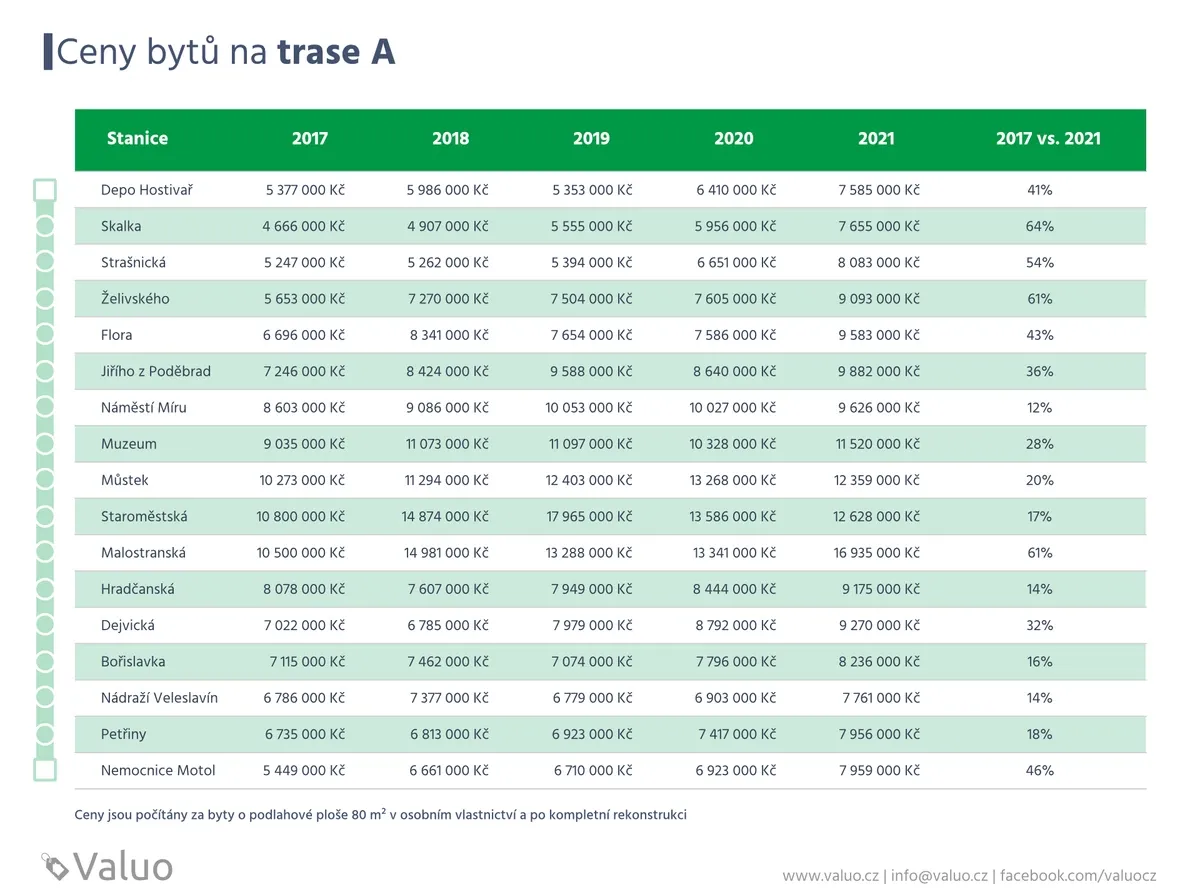Screen dimensions: 1200x894
Task: Click the Flora station name
Action: (x=117, y=335)
